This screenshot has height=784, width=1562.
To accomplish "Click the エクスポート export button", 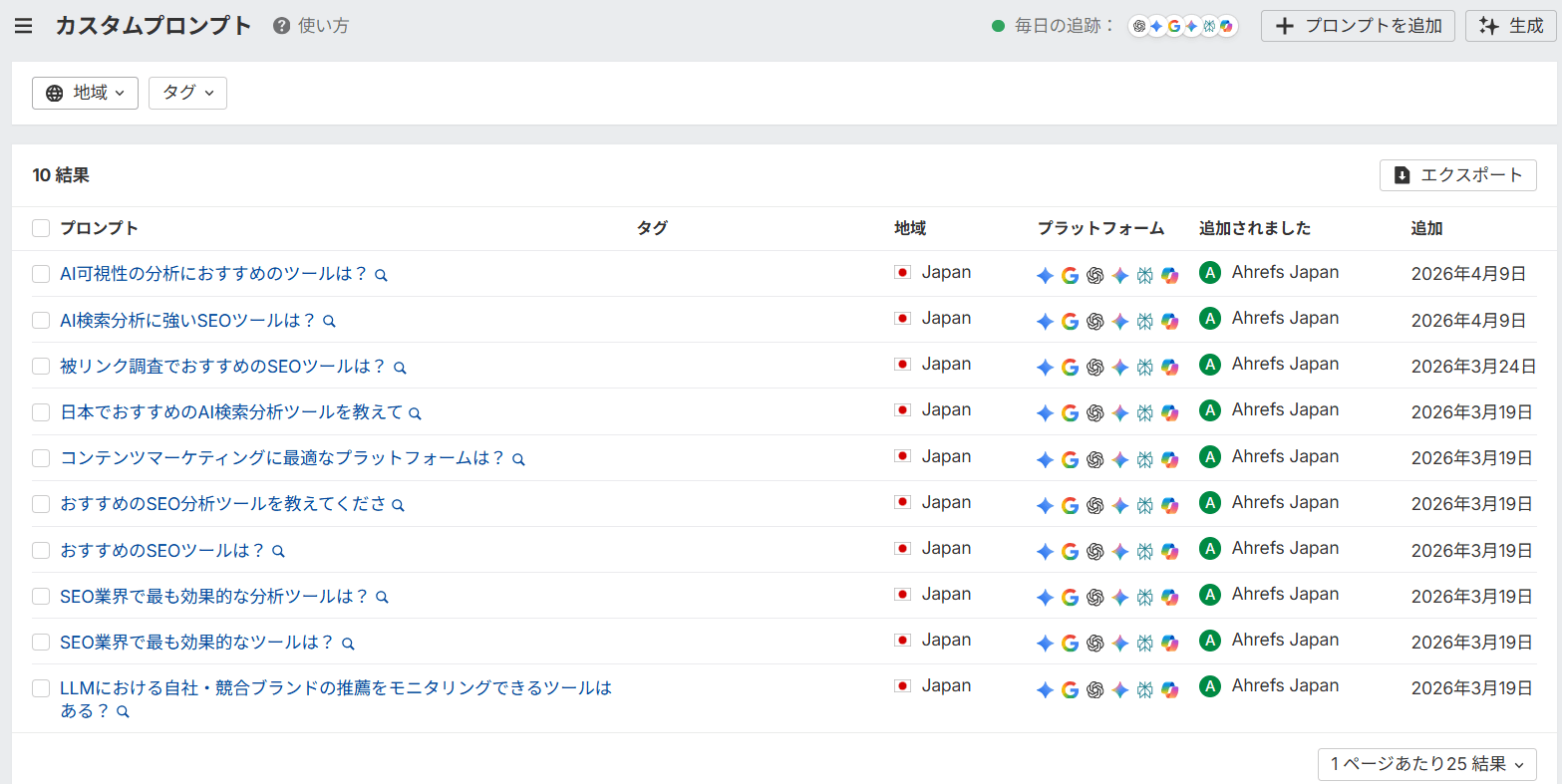I will [x=1458, y=175].
